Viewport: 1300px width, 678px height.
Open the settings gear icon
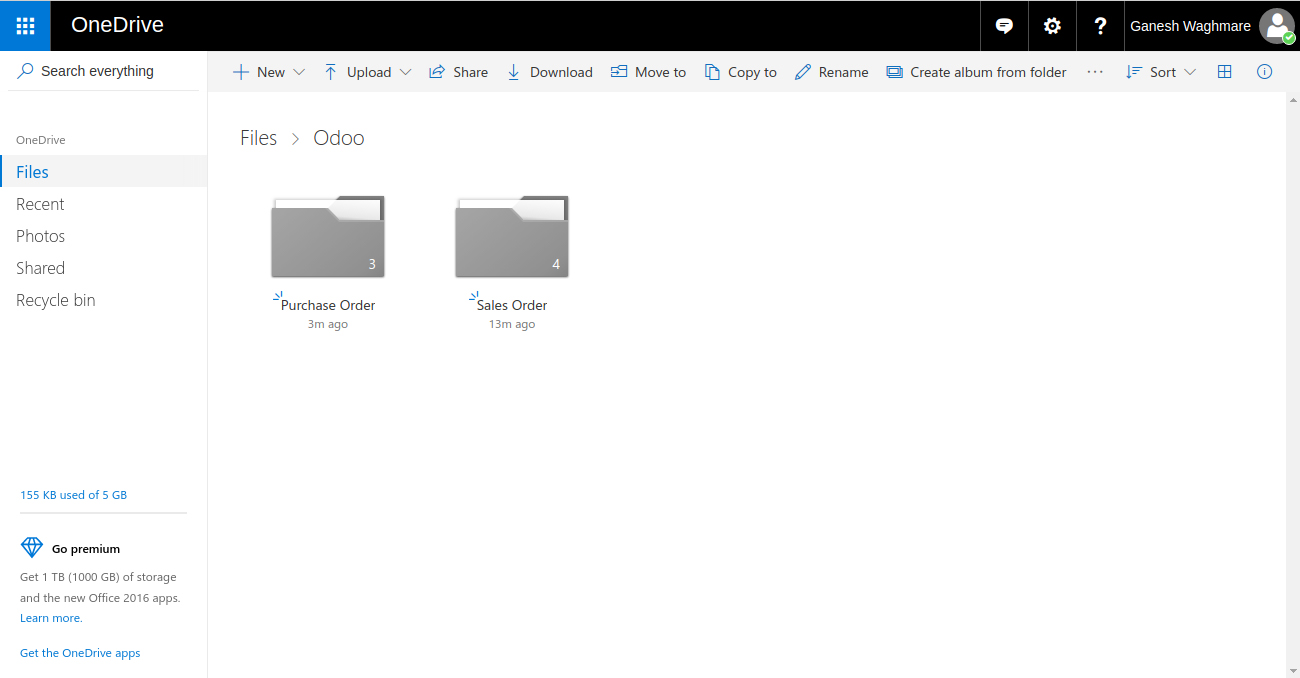click(1052, 26)
